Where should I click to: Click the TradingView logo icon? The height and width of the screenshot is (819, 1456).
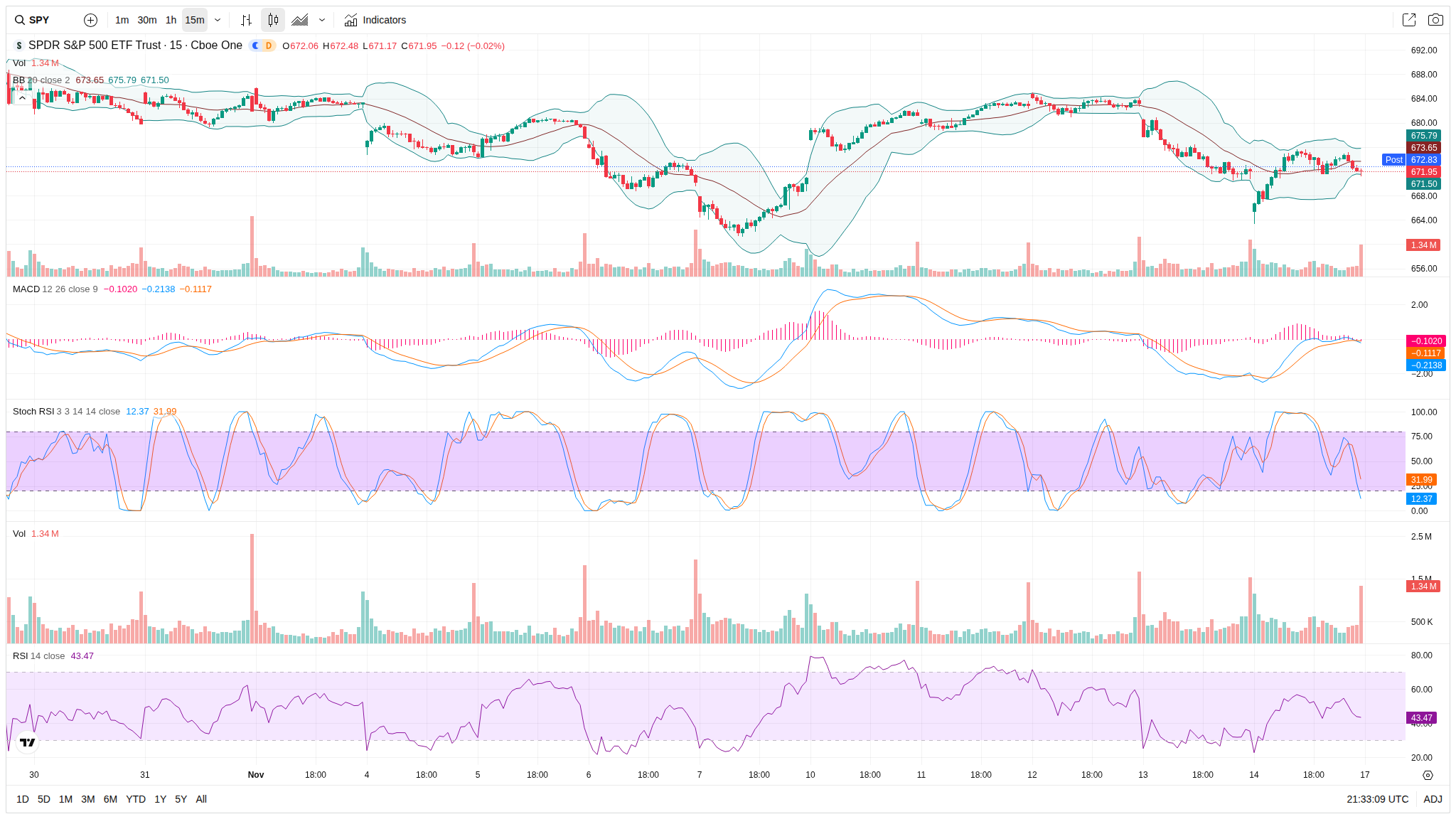[x=27, y=742]
